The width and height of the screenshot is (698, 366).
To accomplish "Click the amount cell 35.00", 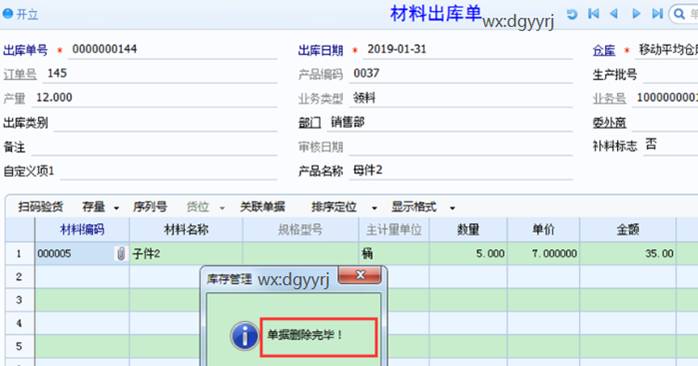I will point(628,254).
